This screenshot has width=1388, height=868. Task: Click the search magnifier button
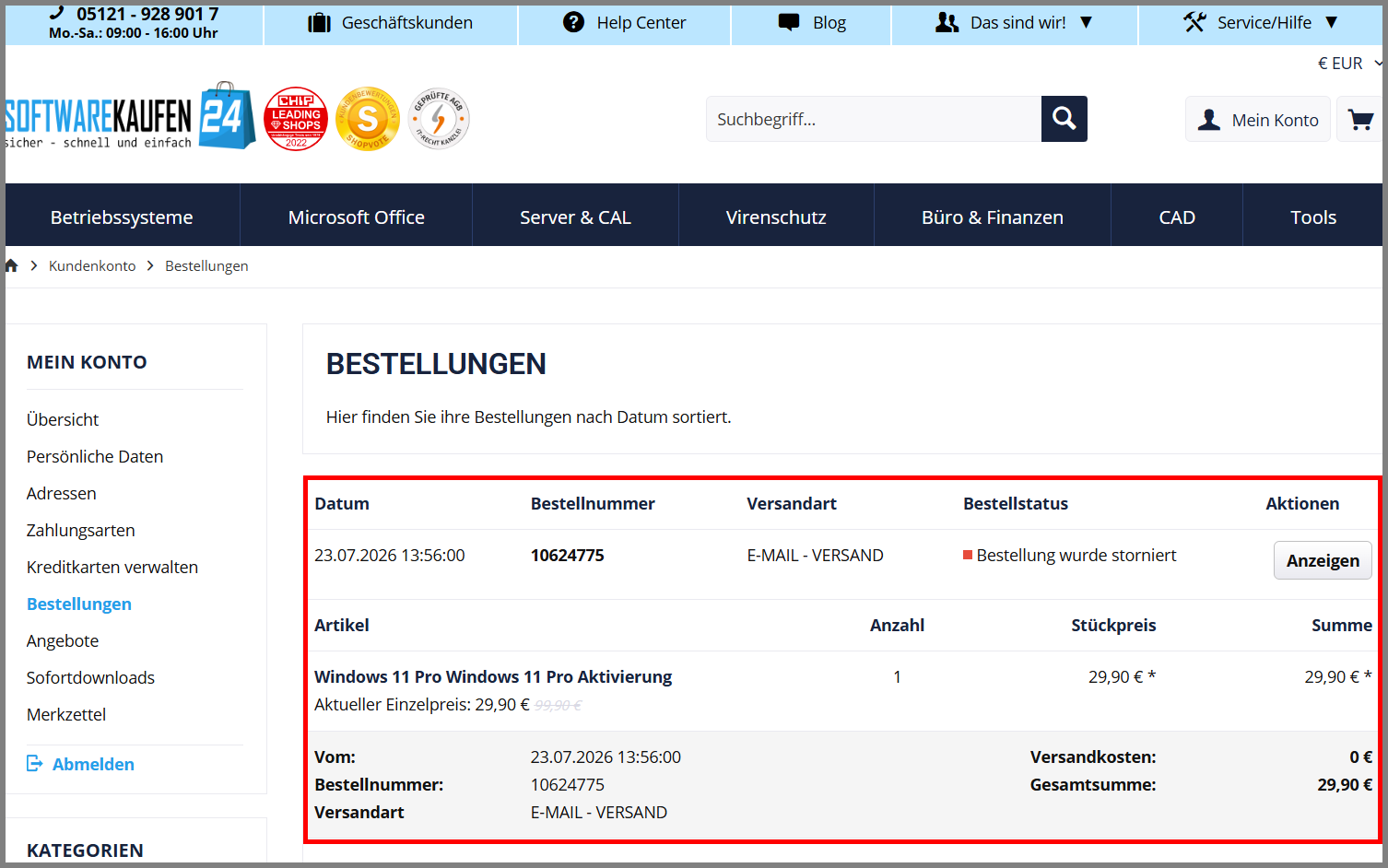(x=1065, y=119)
